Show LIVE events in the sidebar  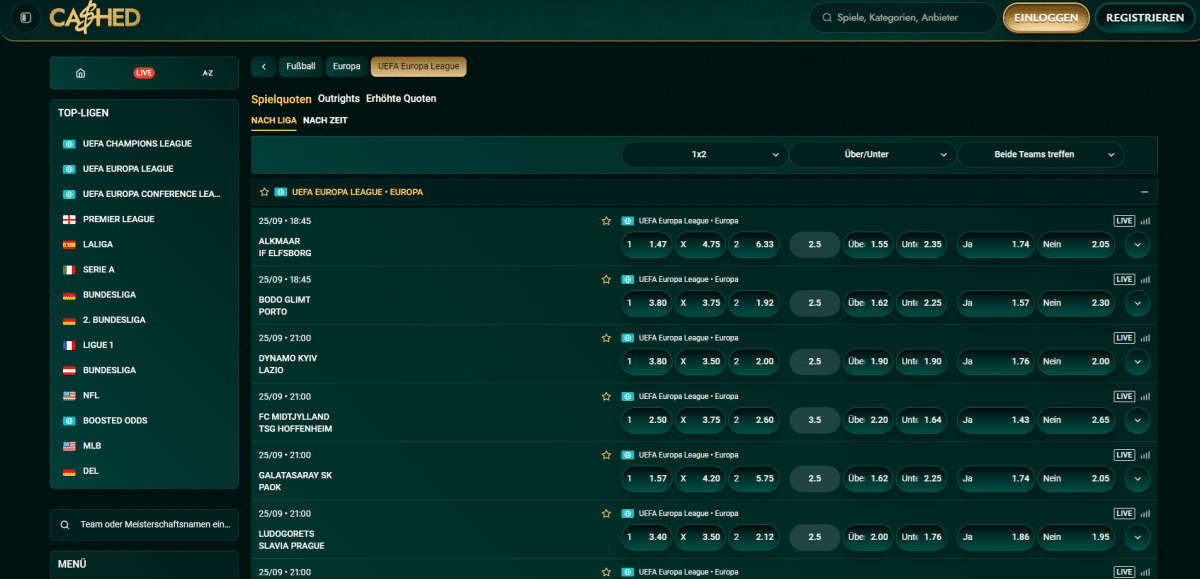point(144,73)
